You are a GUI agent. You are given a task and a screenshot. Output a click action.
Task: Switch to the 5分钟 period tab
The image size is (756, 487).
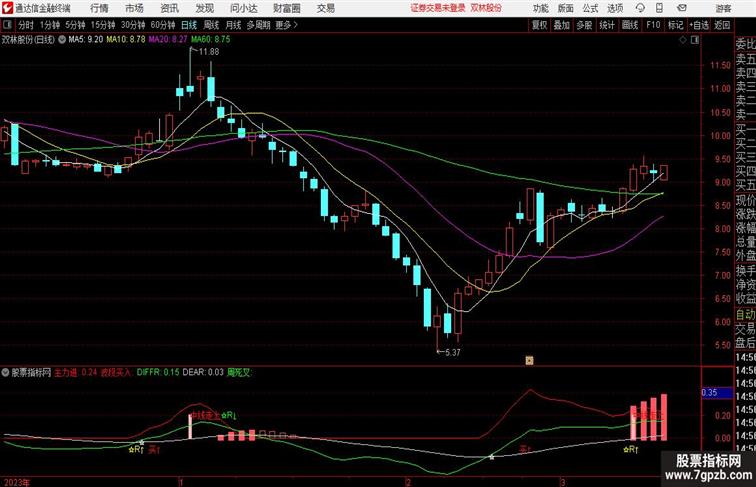point(75,25)
